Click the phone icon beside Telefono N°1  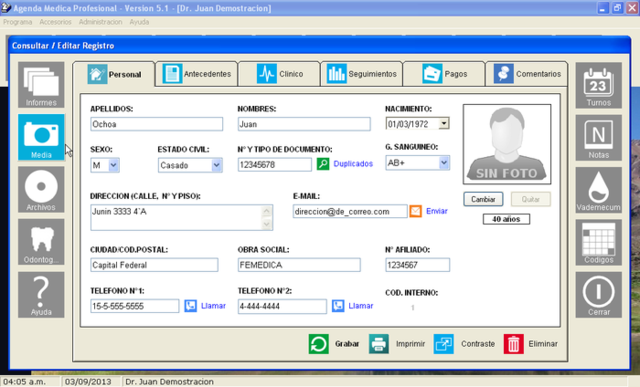[x=191, y=306]
